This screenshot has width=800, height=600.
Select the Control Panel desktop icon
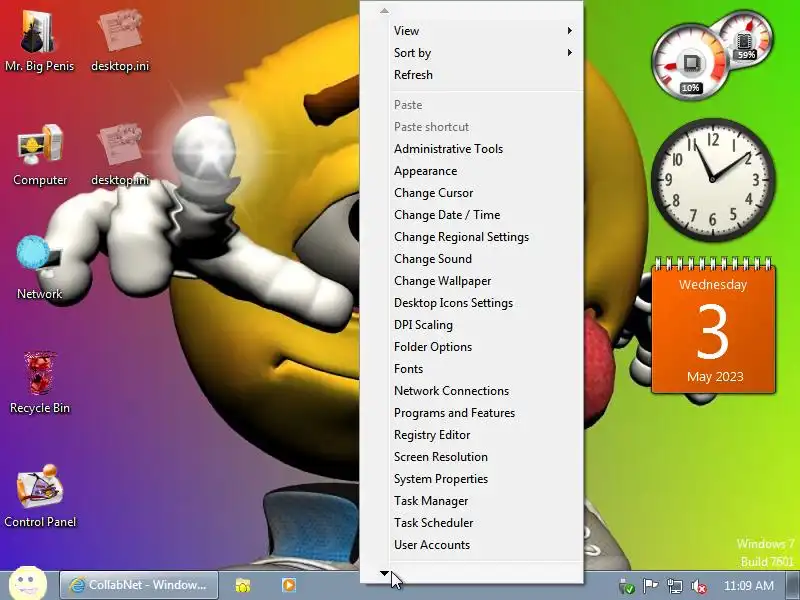(40, 495)
